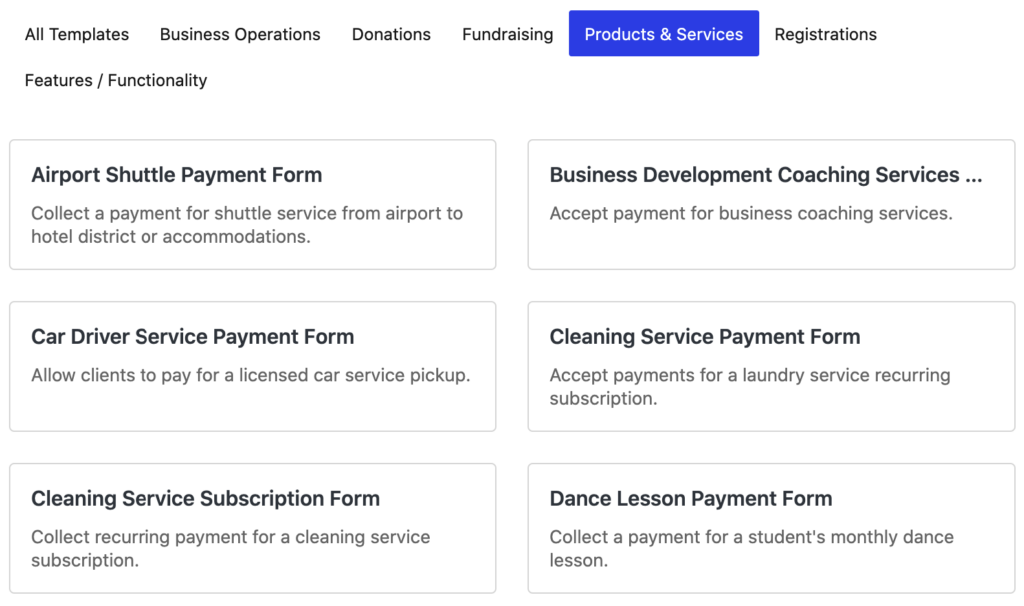Click the business coaching services description text

coord(750,213)
